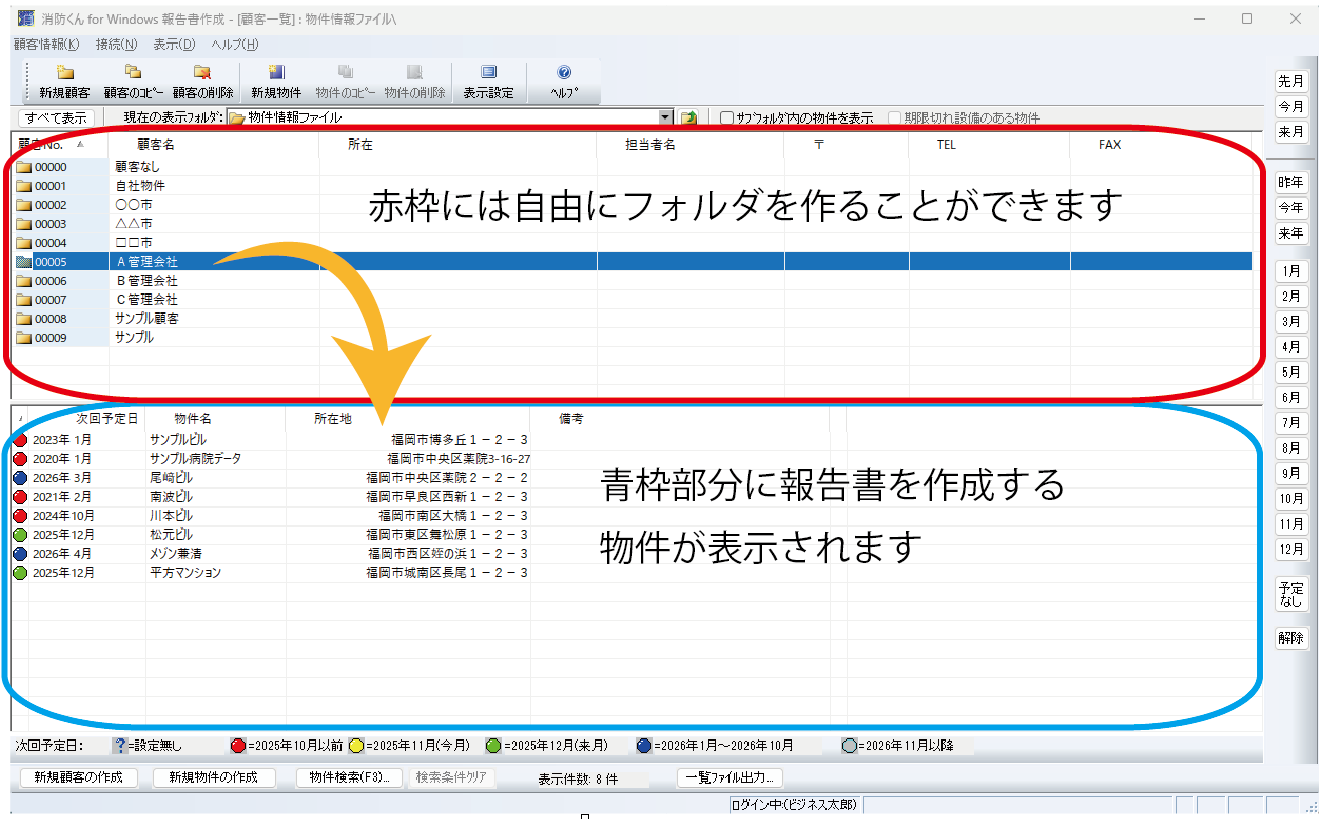Click the red status circle for サンプルビル
The image size is (1322, 819).
pos(20,440)
